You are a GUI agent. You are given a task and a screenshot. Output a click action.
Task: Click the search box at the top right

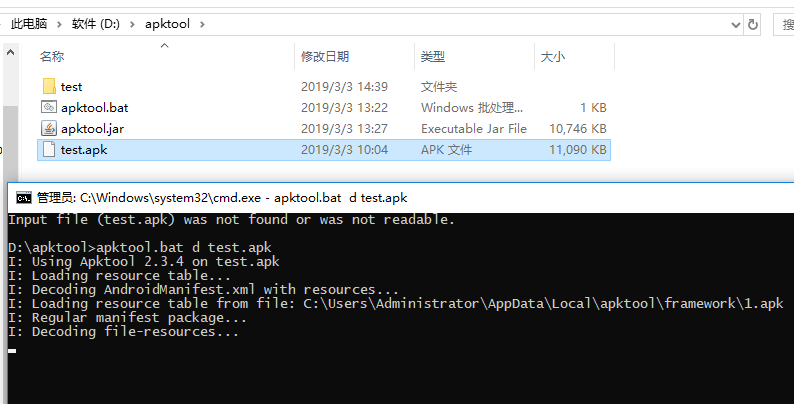click(x=784, y=24)
